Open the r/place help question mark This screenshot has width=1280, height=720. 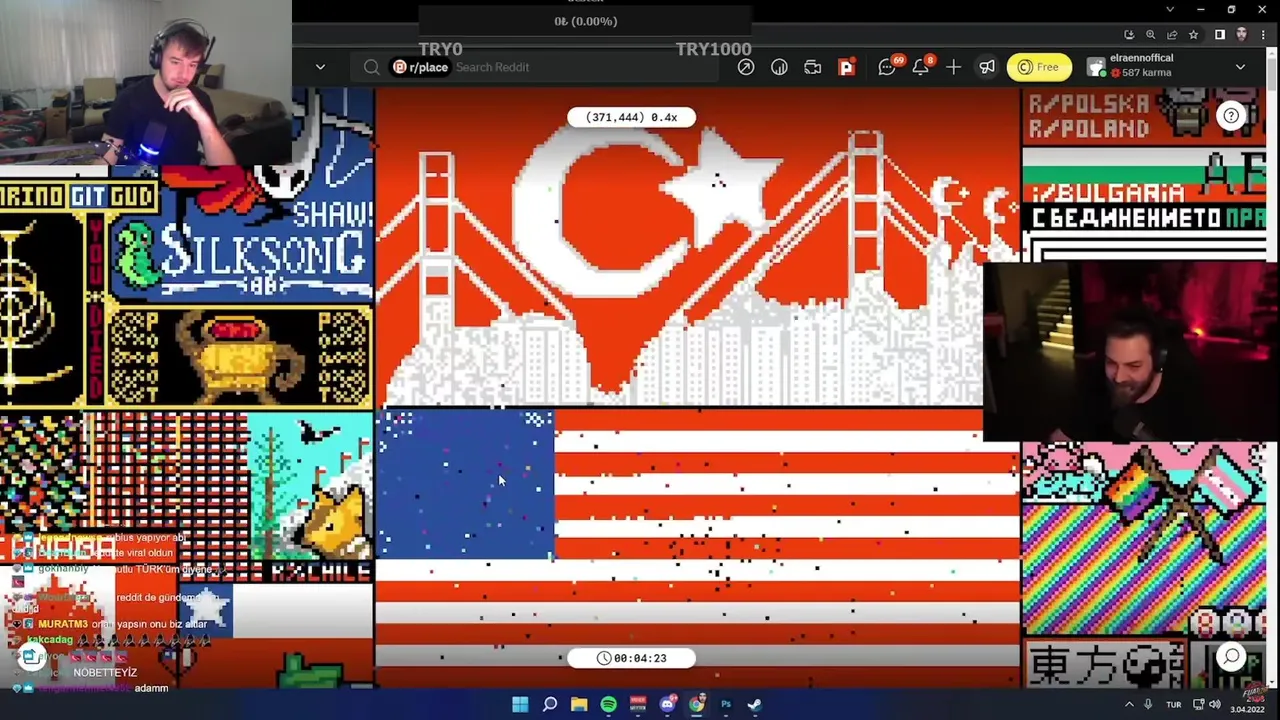click(1231, 116)
